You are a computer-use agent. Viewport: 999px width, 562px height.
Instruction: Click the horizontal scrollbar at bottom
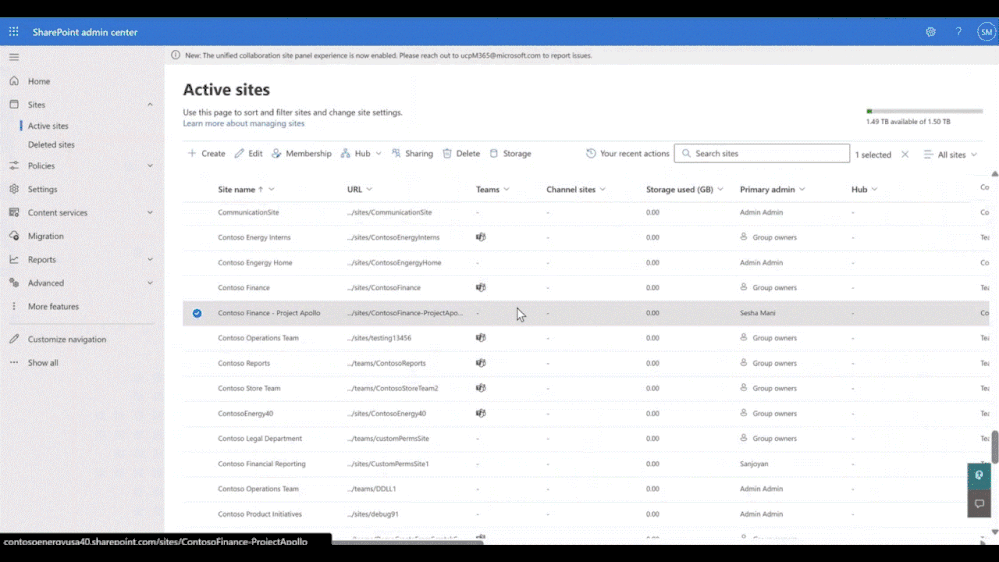(408, 542)
